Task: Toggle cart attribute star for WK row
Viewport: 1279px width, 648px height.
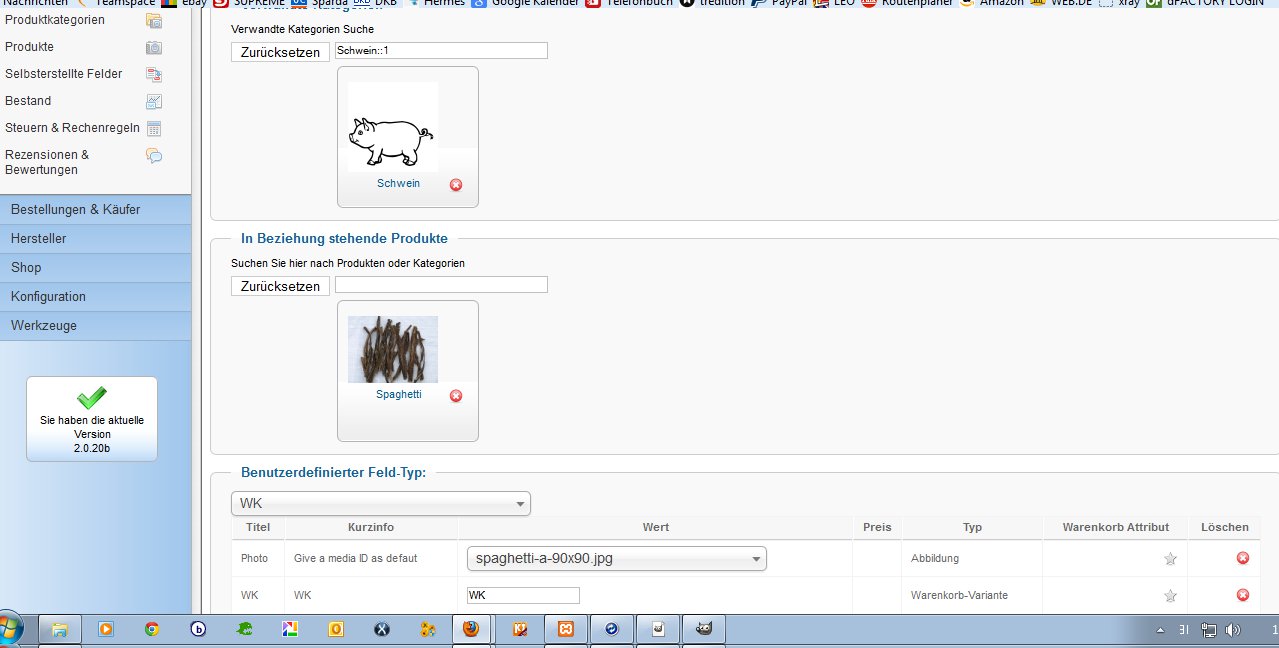Action: (1170, 596)
